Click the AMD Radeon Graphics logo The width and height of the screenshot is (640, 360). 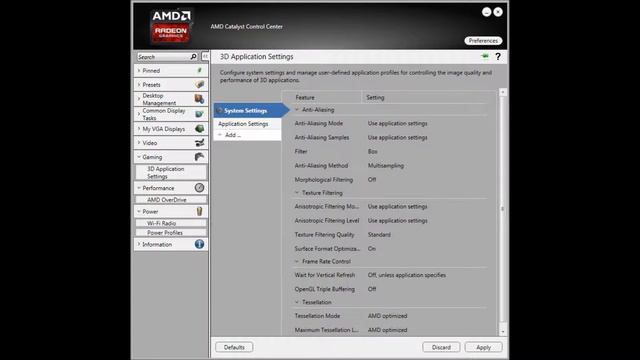pyautogui.click(x=171, y=27)
